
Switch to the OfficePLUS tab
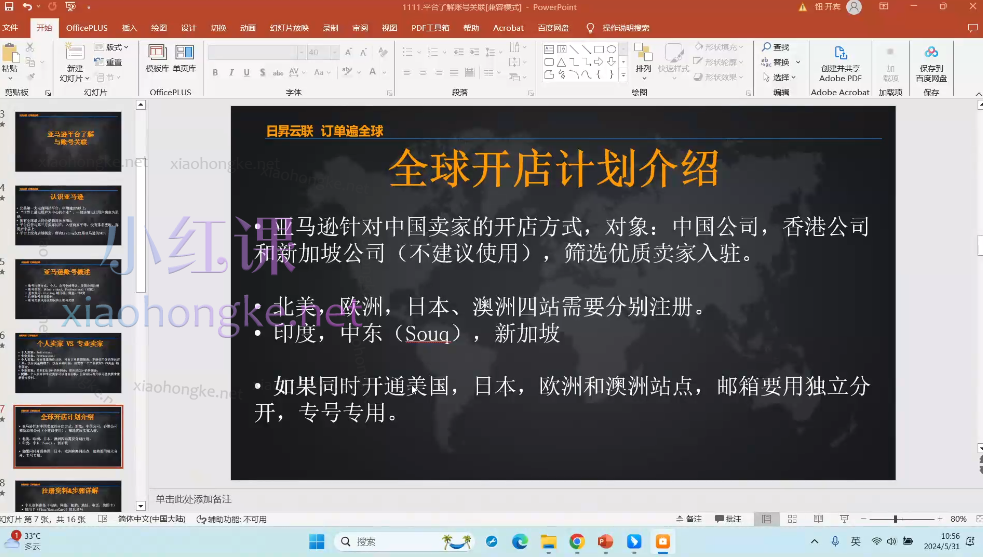87,28
